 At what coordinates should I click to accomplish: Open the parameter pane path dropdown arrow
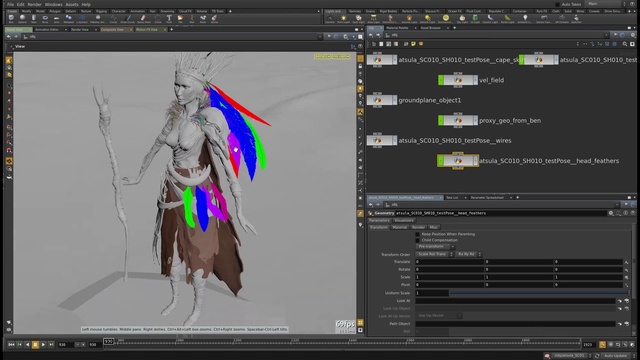tap(617, 204)
